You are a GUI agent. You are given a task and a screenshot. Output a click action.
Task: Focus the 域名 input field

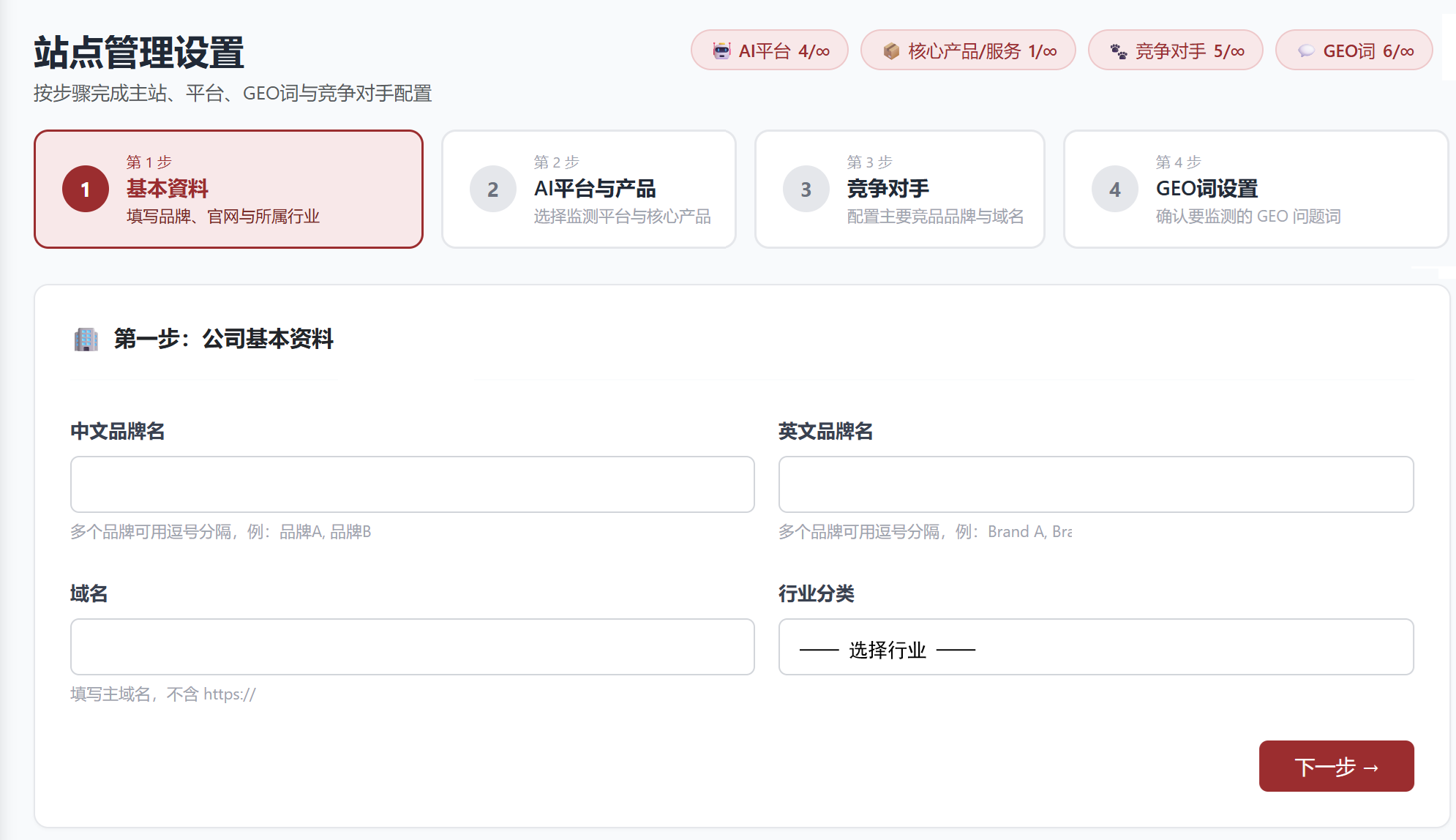pyautogui.click(x=413, y=647)
